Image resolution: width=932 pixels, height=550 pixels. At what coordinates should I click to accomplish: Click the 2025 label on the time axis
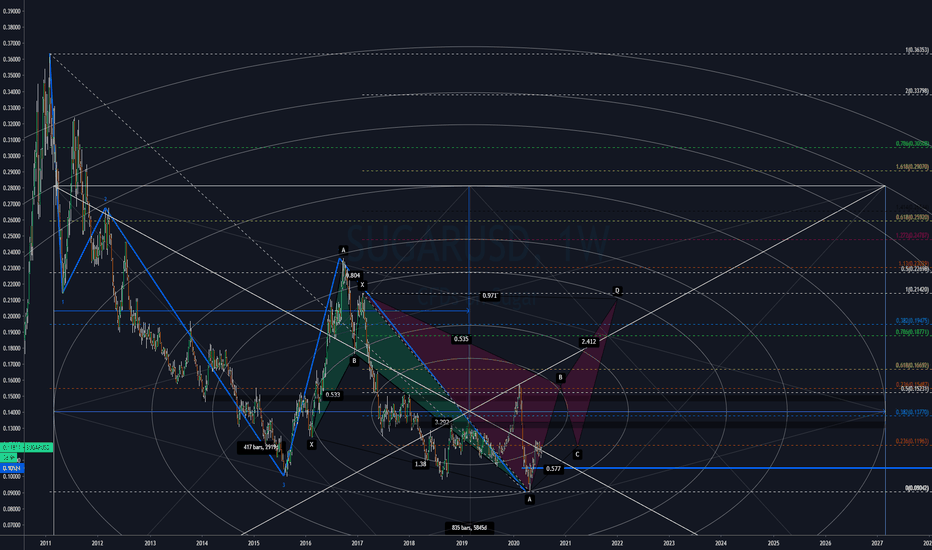(x=773, y=543)
